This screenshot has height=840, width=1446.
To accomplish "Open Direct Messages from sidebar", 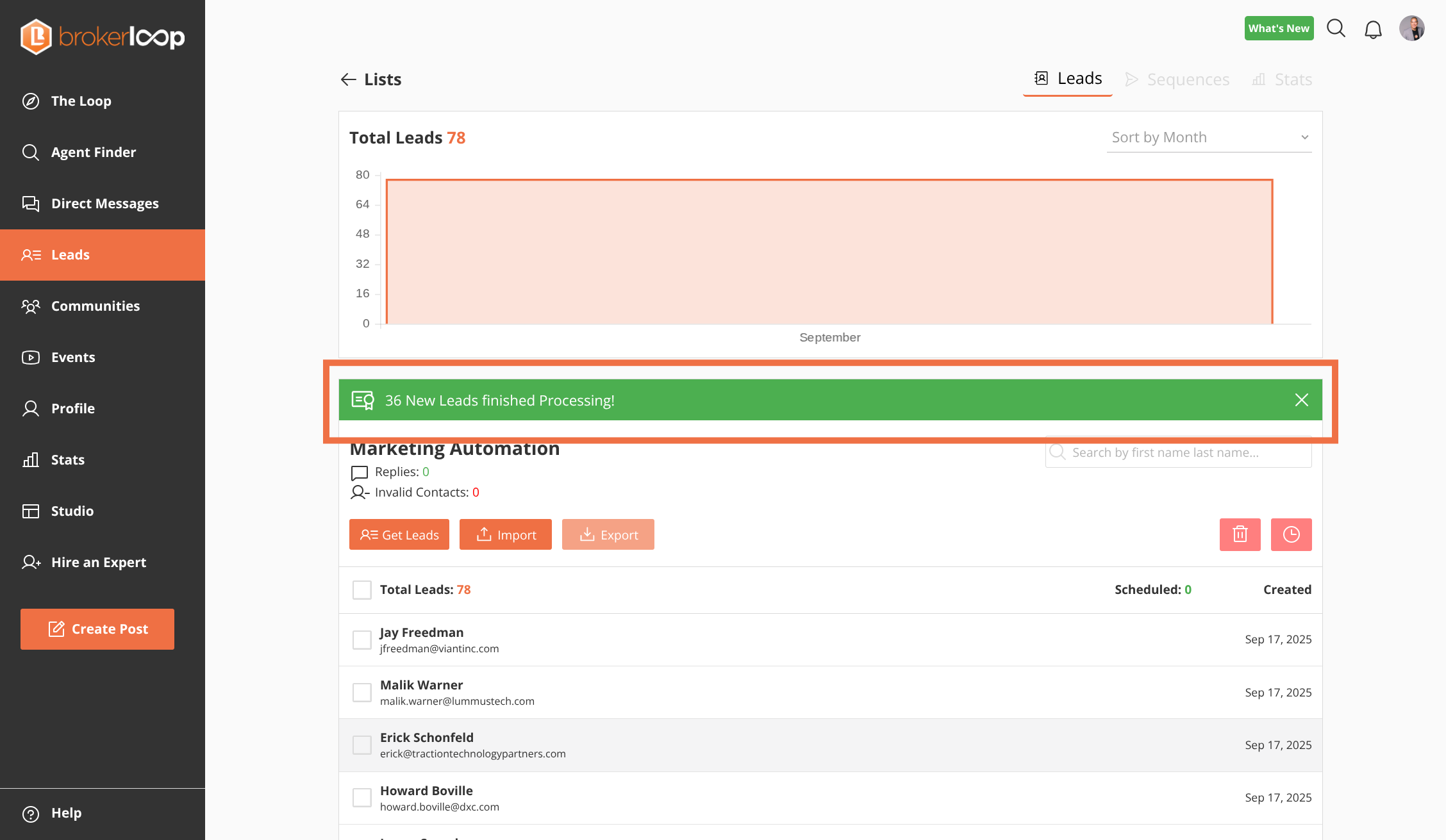I will 104,204.
